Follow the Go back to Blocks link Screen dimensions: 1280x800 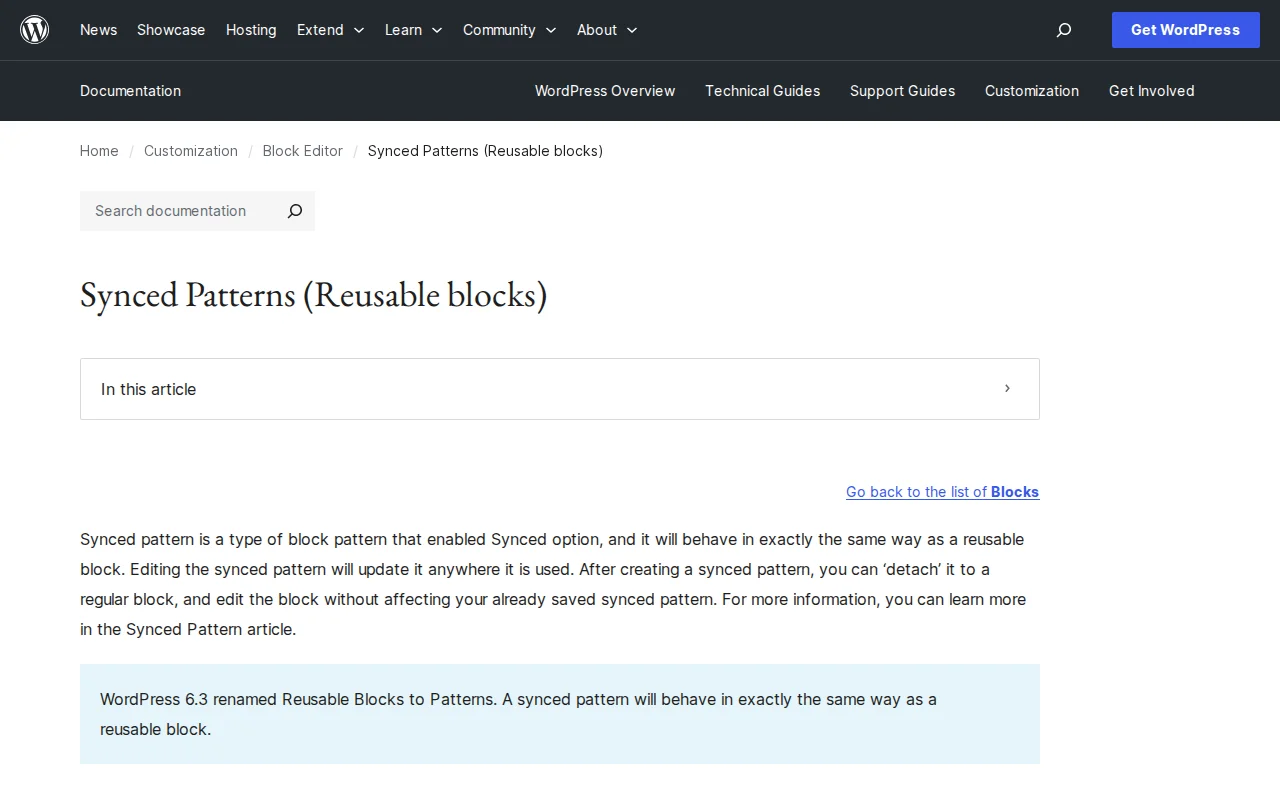[942, 492]
